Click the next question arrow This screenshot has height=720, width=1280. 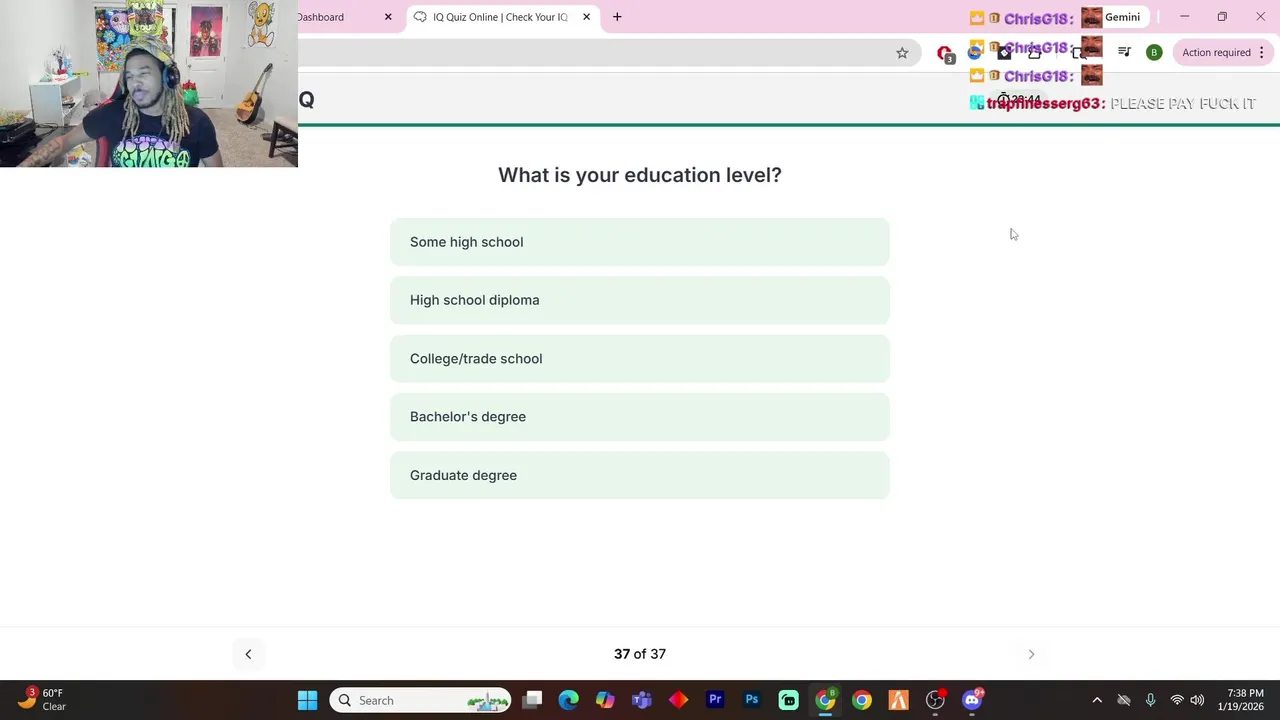[1031, 654]
